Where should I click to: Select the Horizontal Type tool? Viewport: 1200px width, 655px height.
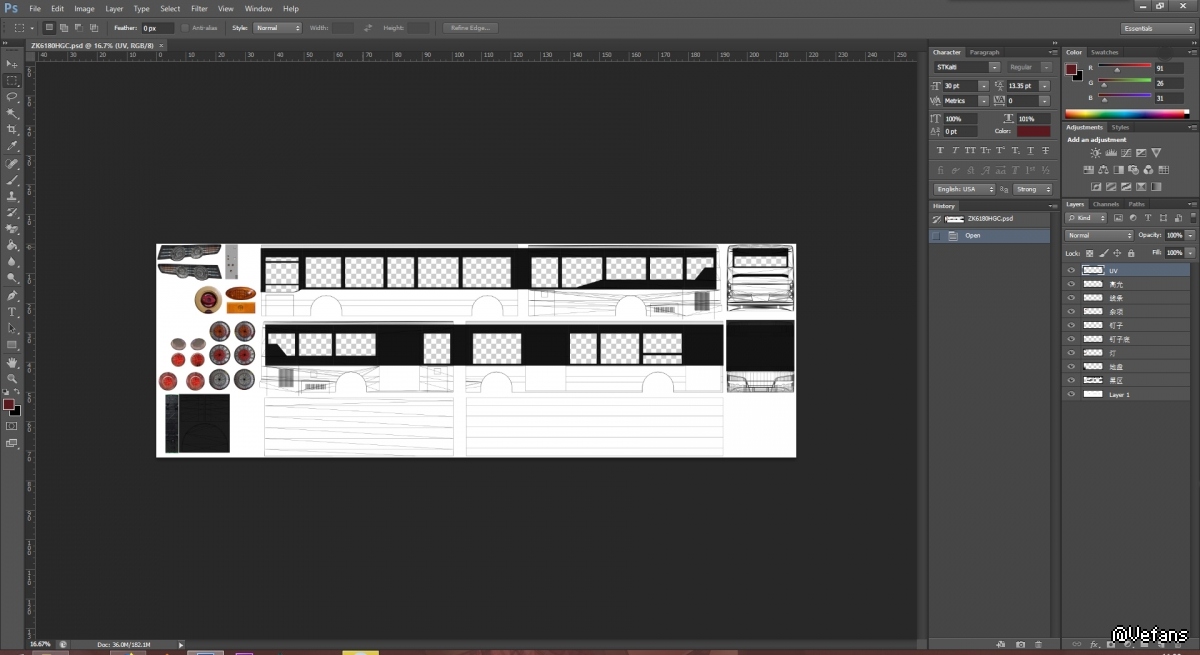click(x=12, y=312)
